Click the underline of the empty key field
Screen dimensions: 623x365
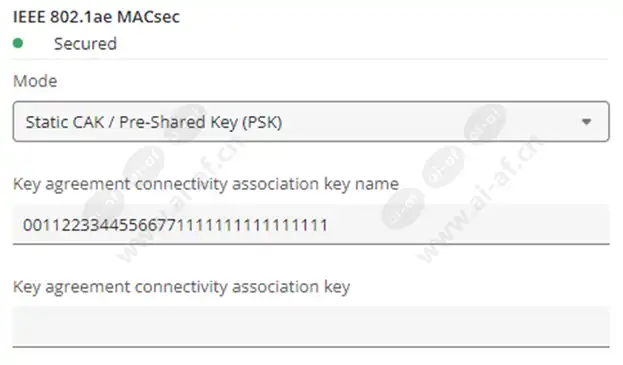[311, 347]
